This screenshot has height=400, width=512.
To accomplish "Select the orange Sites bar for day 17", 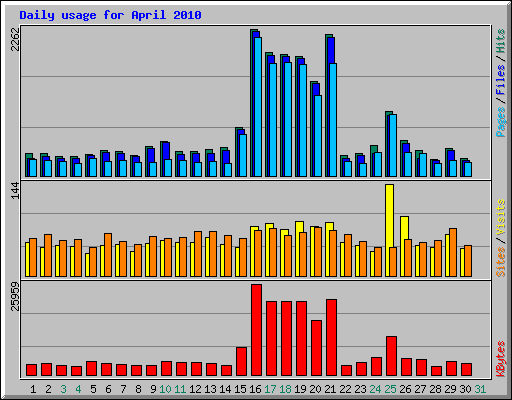I will (x=273, y=253).
